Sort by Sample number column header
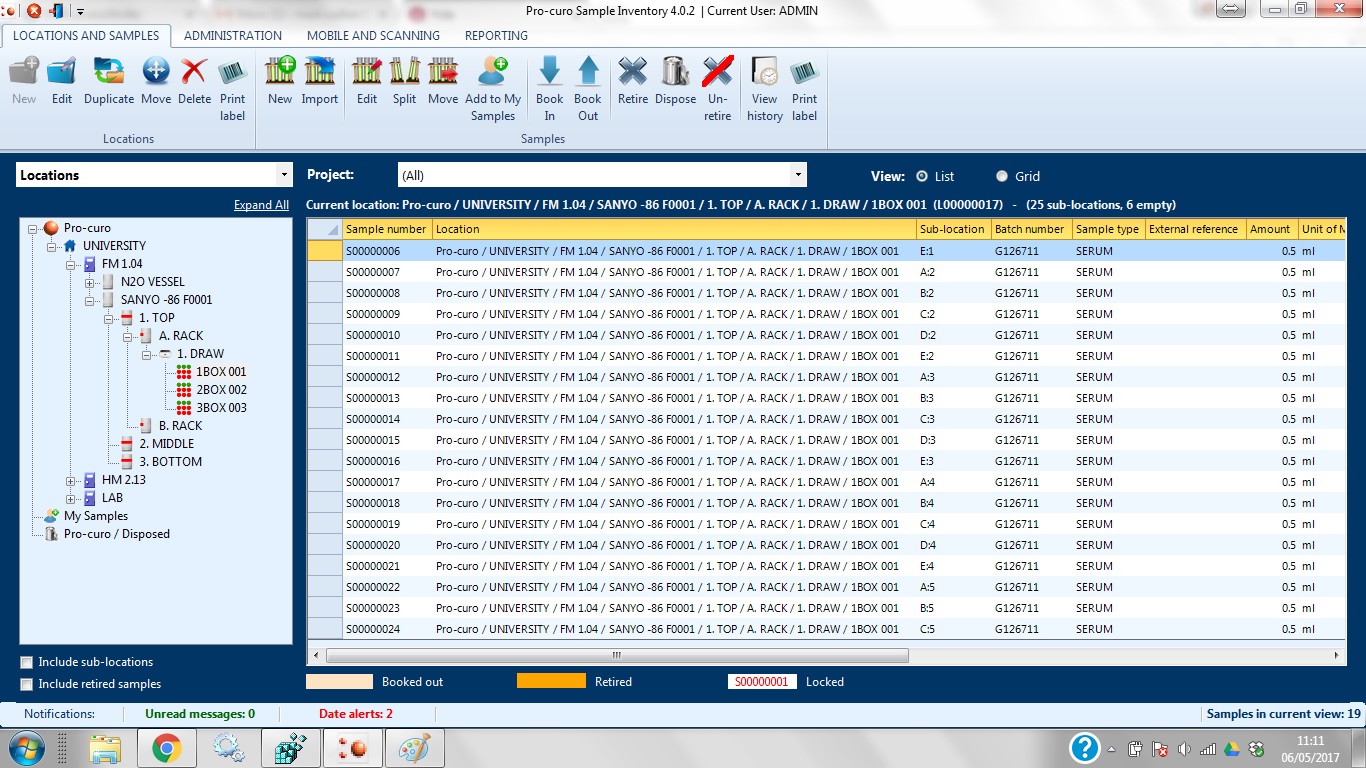The image size is (1366, 768). [387, 229]
